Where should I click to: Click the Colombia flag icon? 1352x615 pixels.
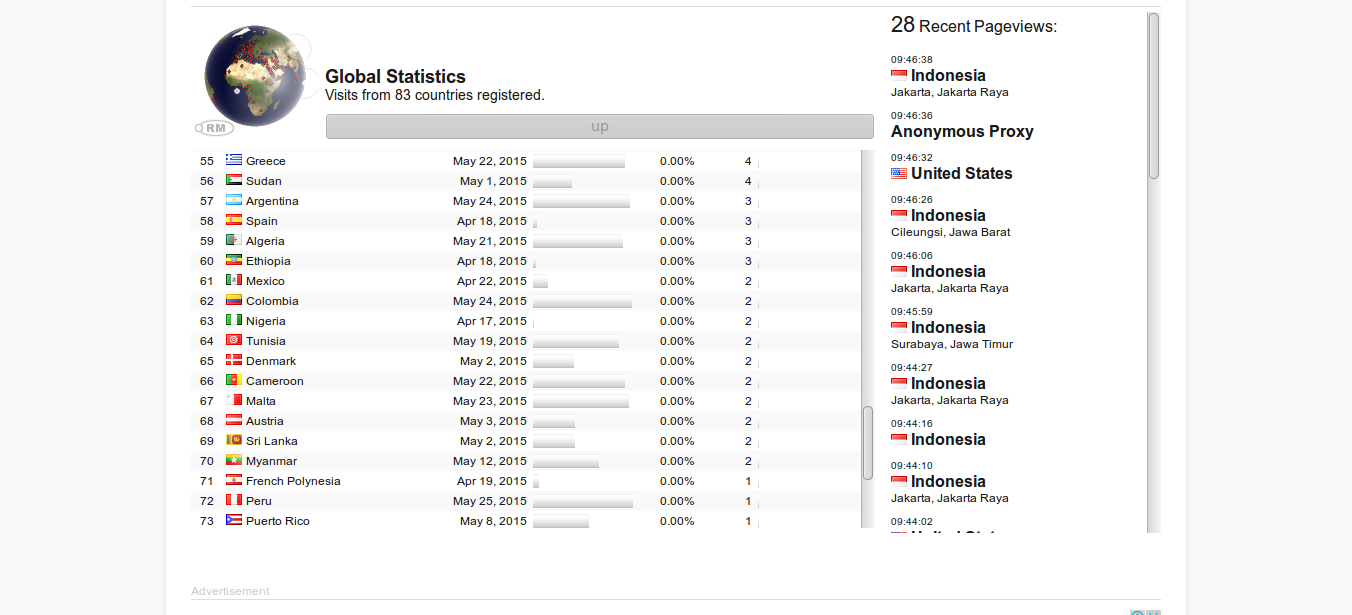[234, 300]
